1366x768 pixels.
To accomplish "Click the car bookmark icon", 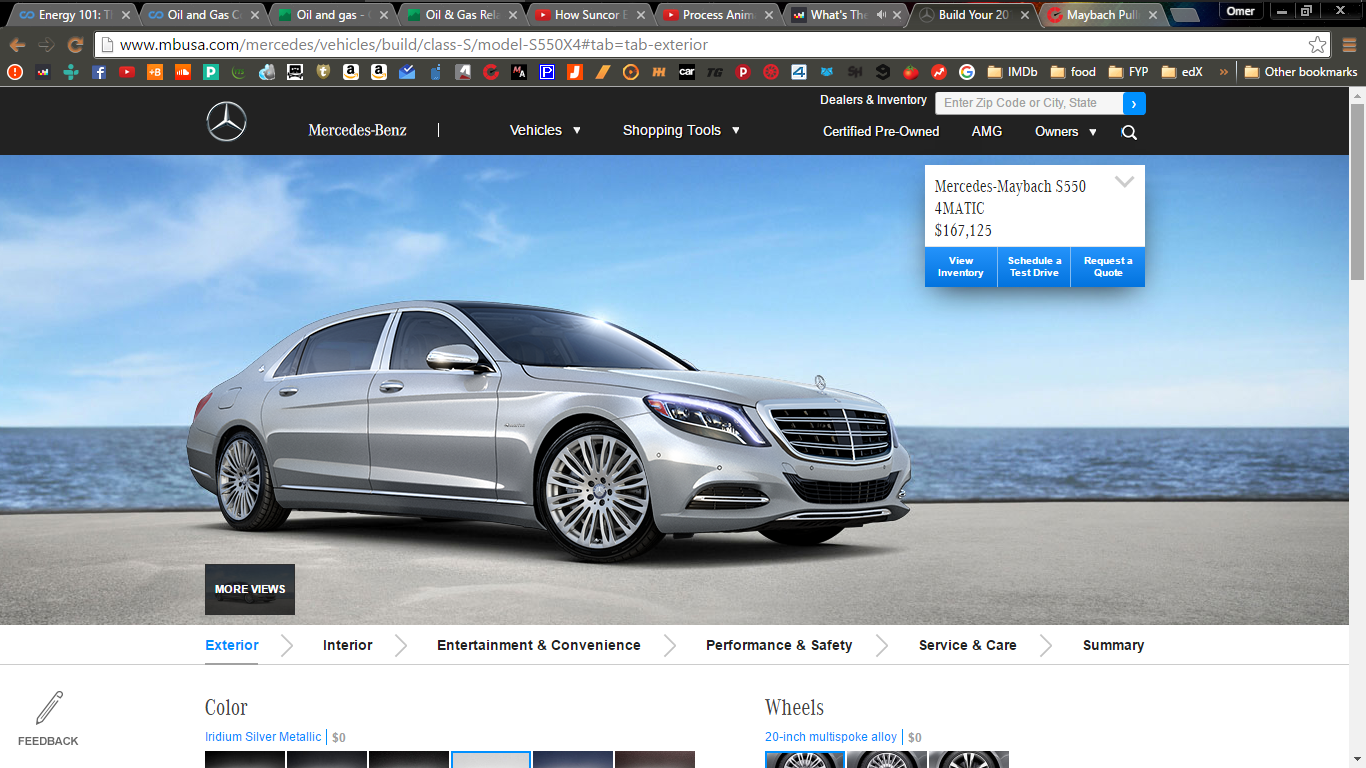I will tap(687, 72).
